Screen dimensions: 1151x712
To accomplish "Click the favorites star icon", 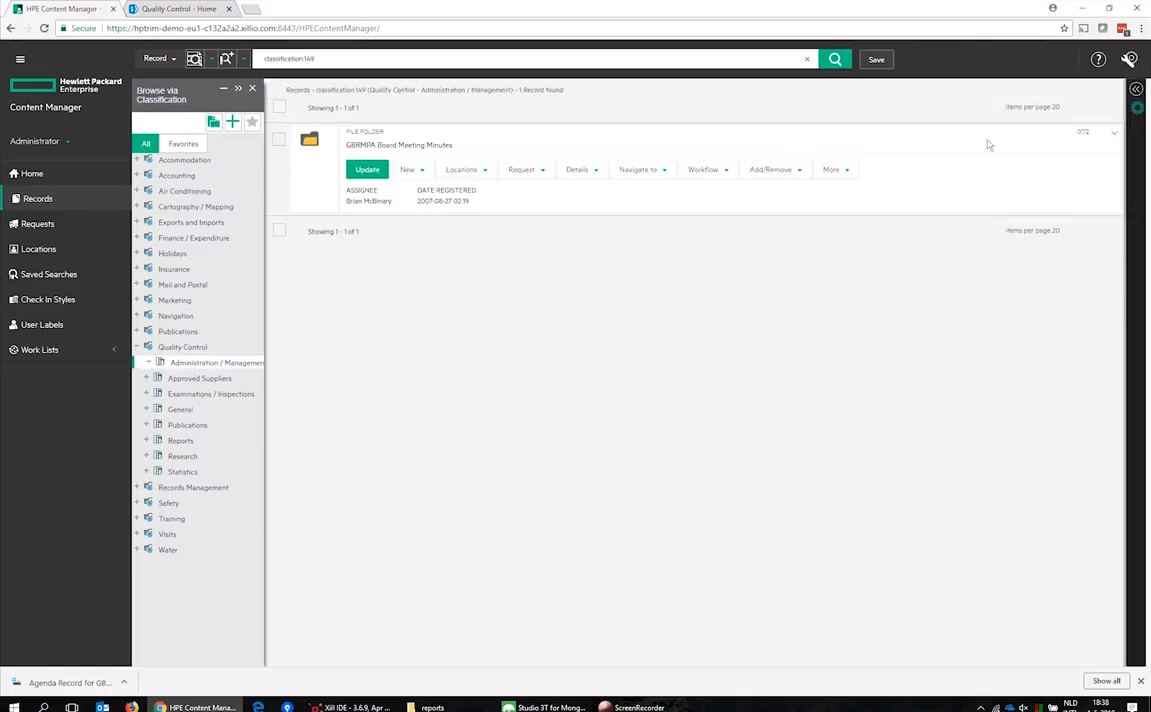I will pyautogui.click(x=252, y=122).
